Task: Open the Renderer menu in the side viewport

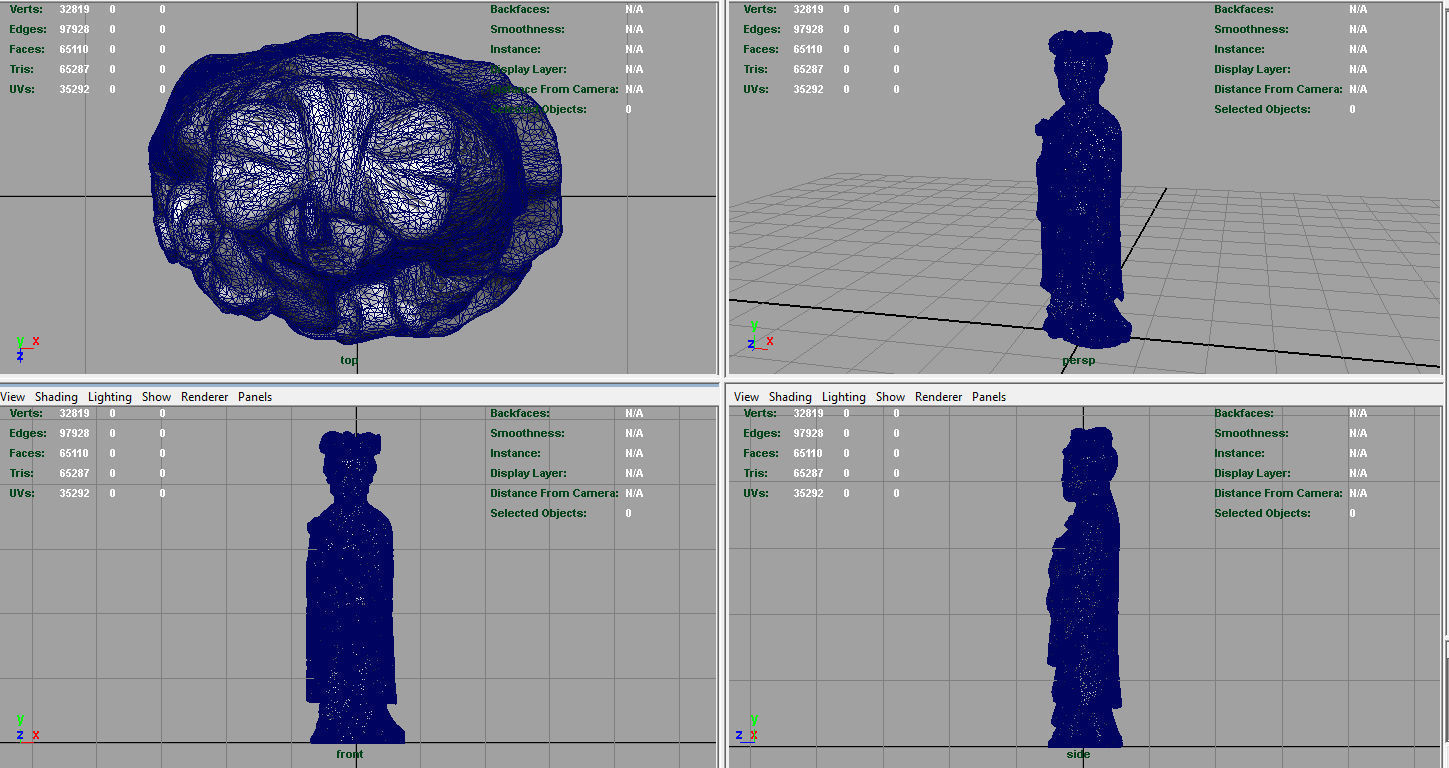Action: click(x=939, y=397)
